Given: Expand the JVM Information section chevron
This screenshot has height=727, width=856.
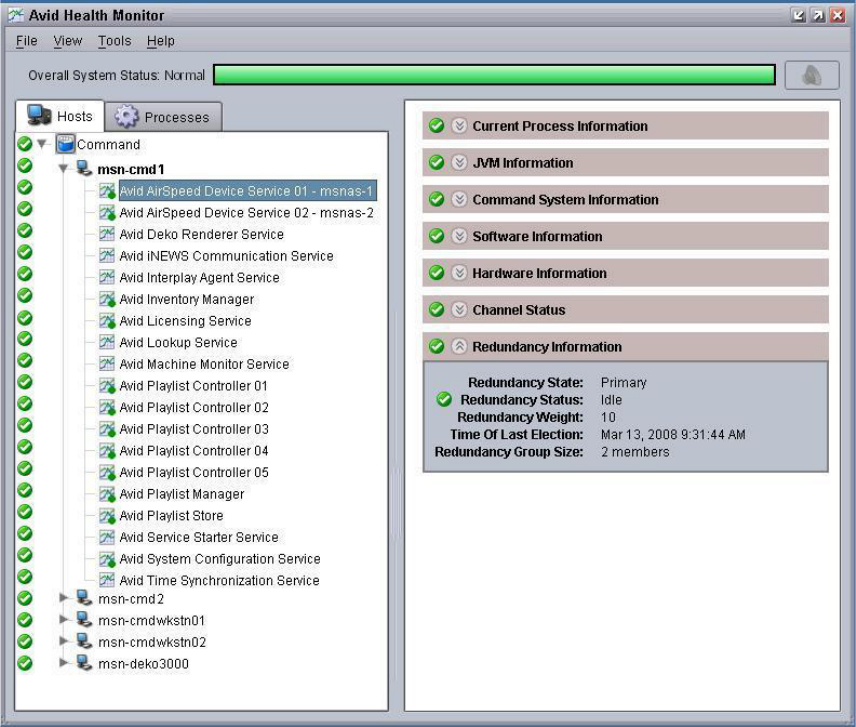Looking at the screenshot, I should coord(459,163).
